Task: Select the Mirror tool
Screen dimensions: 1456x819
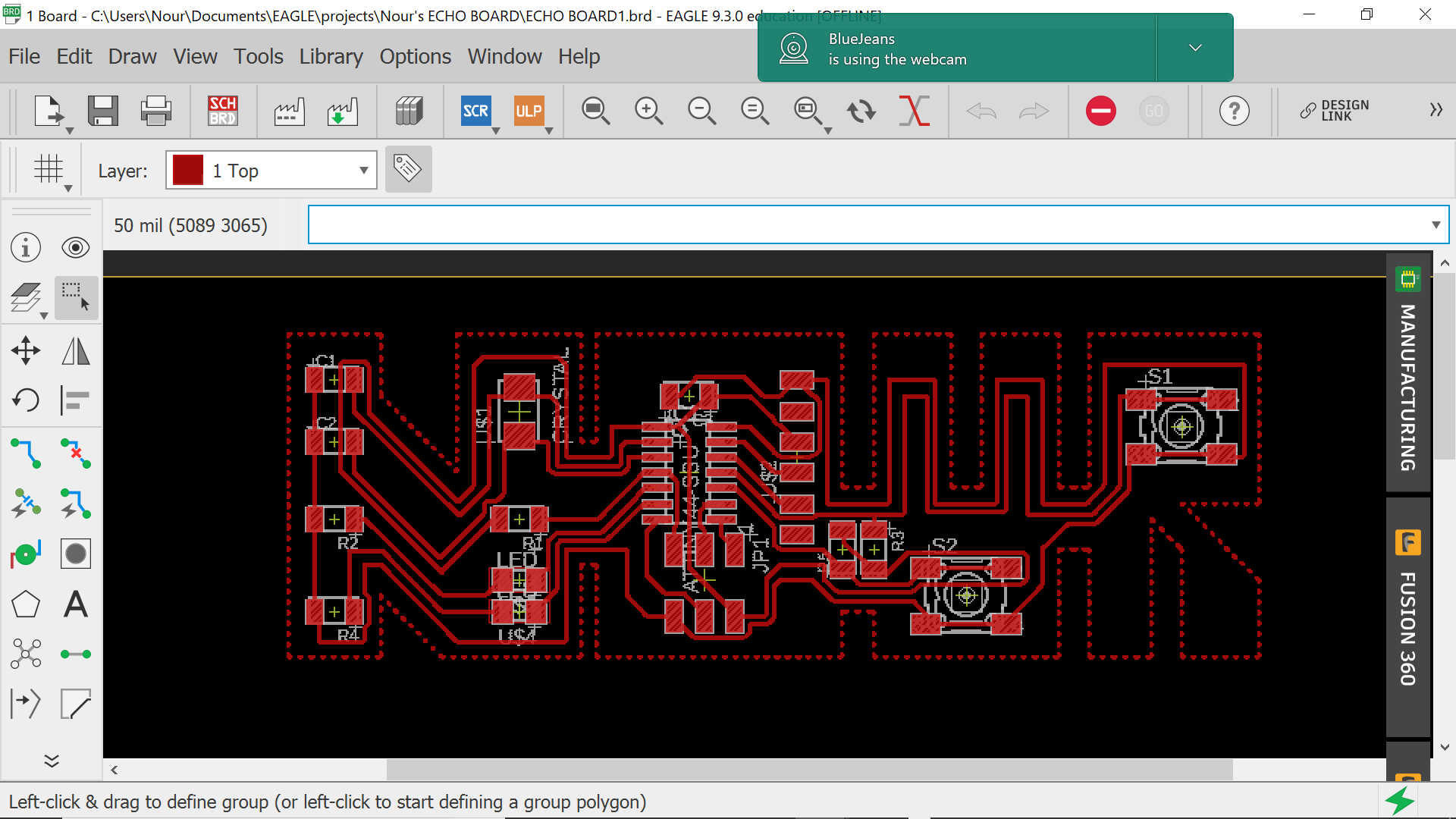Action: click(76, 350)
